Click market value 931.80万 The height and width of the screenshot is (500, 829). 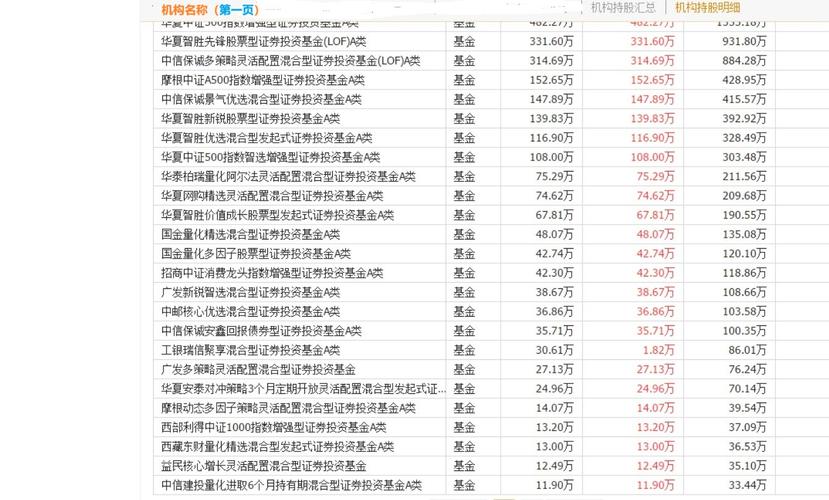pos(744,41)
